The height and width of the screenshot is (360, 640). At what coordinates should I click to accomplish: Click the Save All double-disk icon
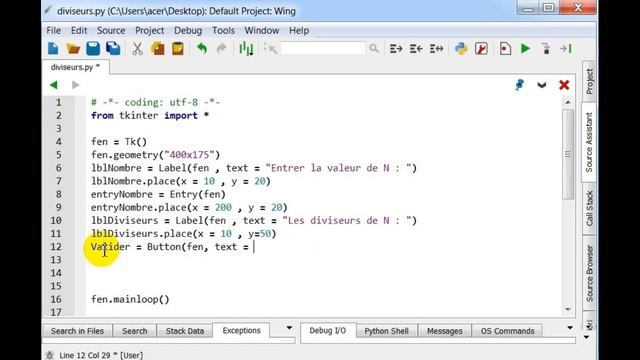click(x=113, y=49)
